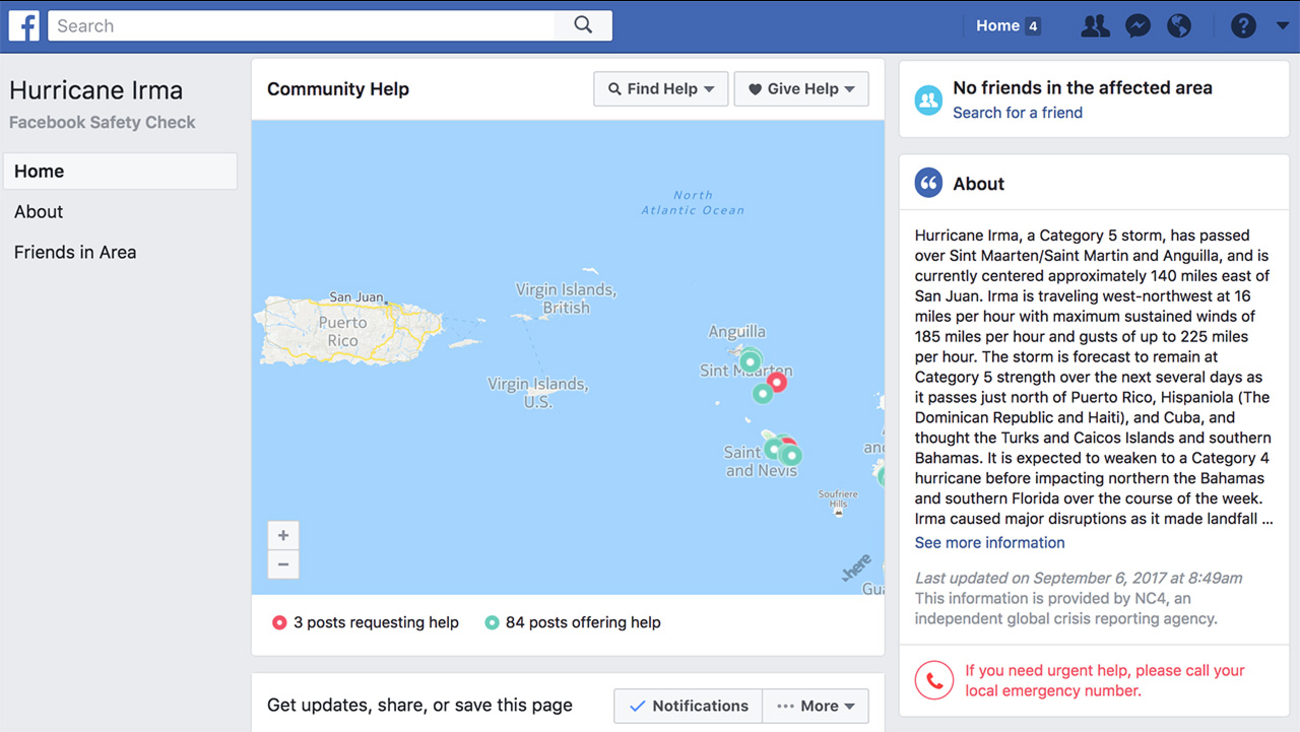Open the Notifications globe icon
Image resolution: width=1300 pixels, height=732 pixels.
point(1179,25)
